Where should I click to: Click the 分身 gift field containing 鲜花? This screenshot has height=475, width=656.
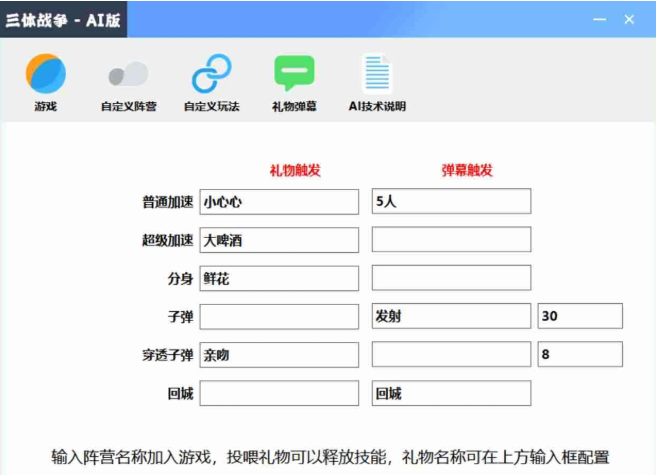coord(279,279)
